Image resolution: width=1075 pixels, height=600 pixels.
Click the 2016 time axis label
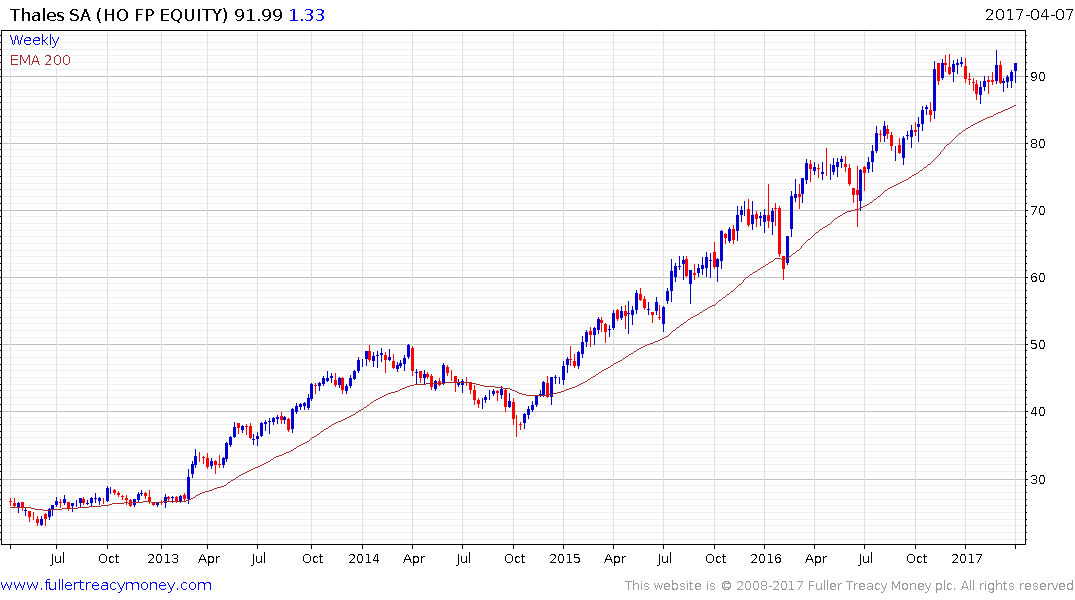[x=766, y=558]
